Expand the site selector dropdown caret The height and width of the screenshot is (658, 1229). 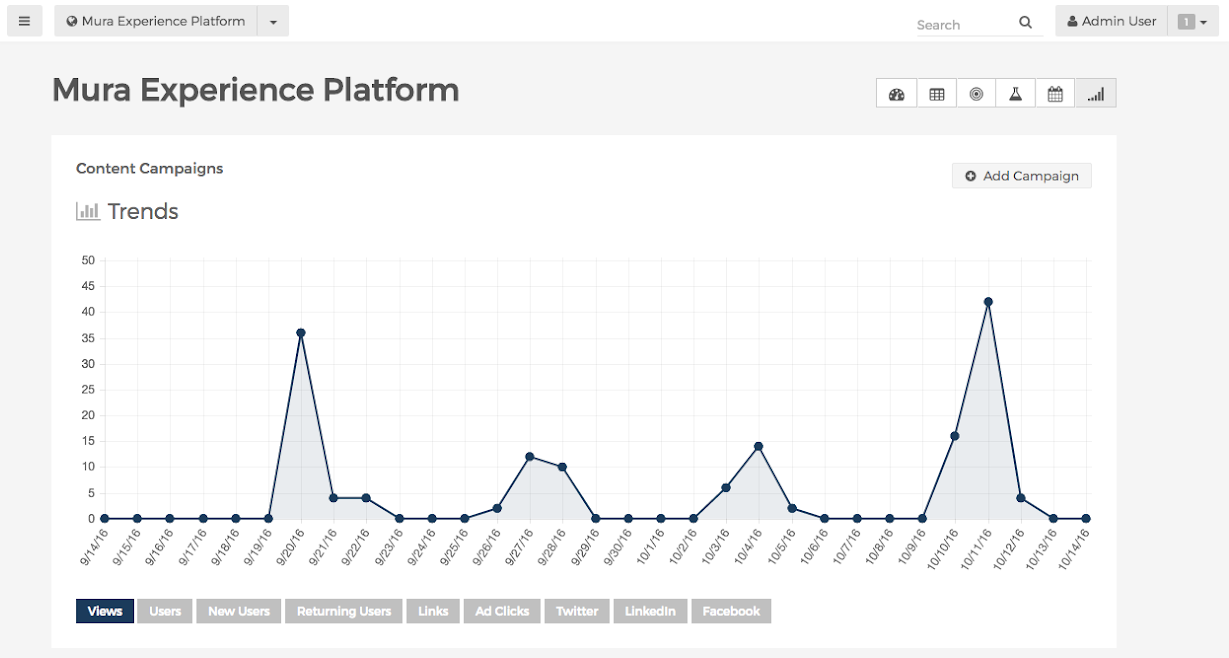[x=273, y=21]
